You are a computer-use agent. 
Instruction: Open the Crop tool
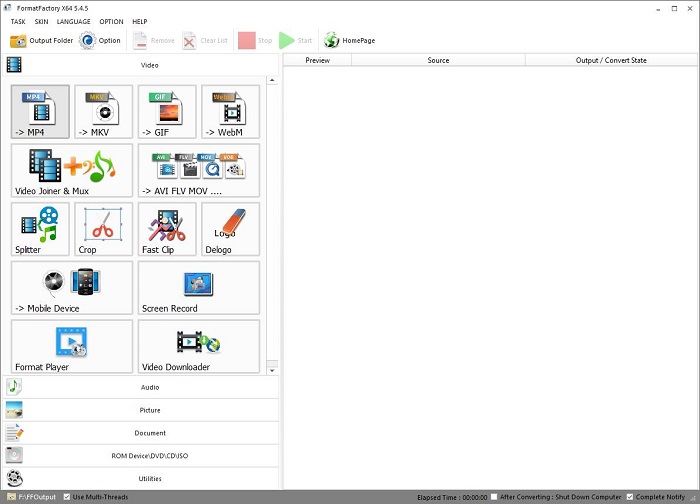(104, 229)
